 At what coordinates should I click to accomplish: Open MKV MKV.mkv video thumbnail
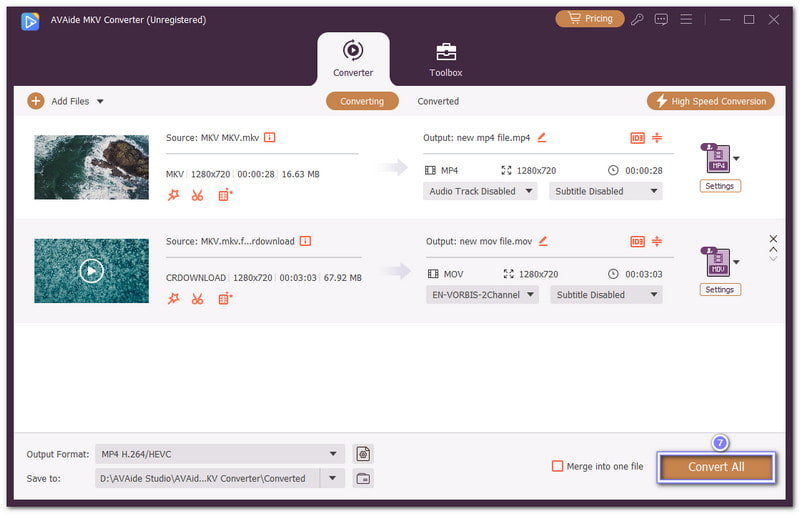click(x=91, y=167)
